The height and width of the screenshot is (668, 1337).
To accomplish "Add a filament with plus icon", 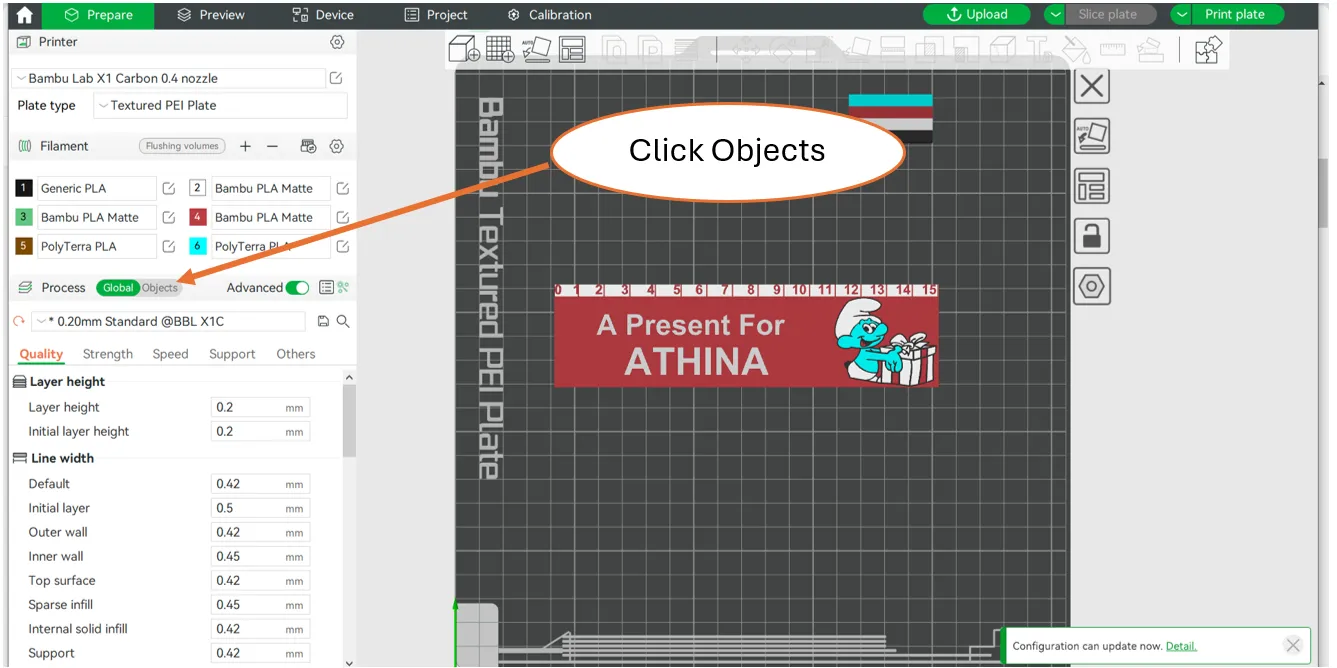I will 245,146.
